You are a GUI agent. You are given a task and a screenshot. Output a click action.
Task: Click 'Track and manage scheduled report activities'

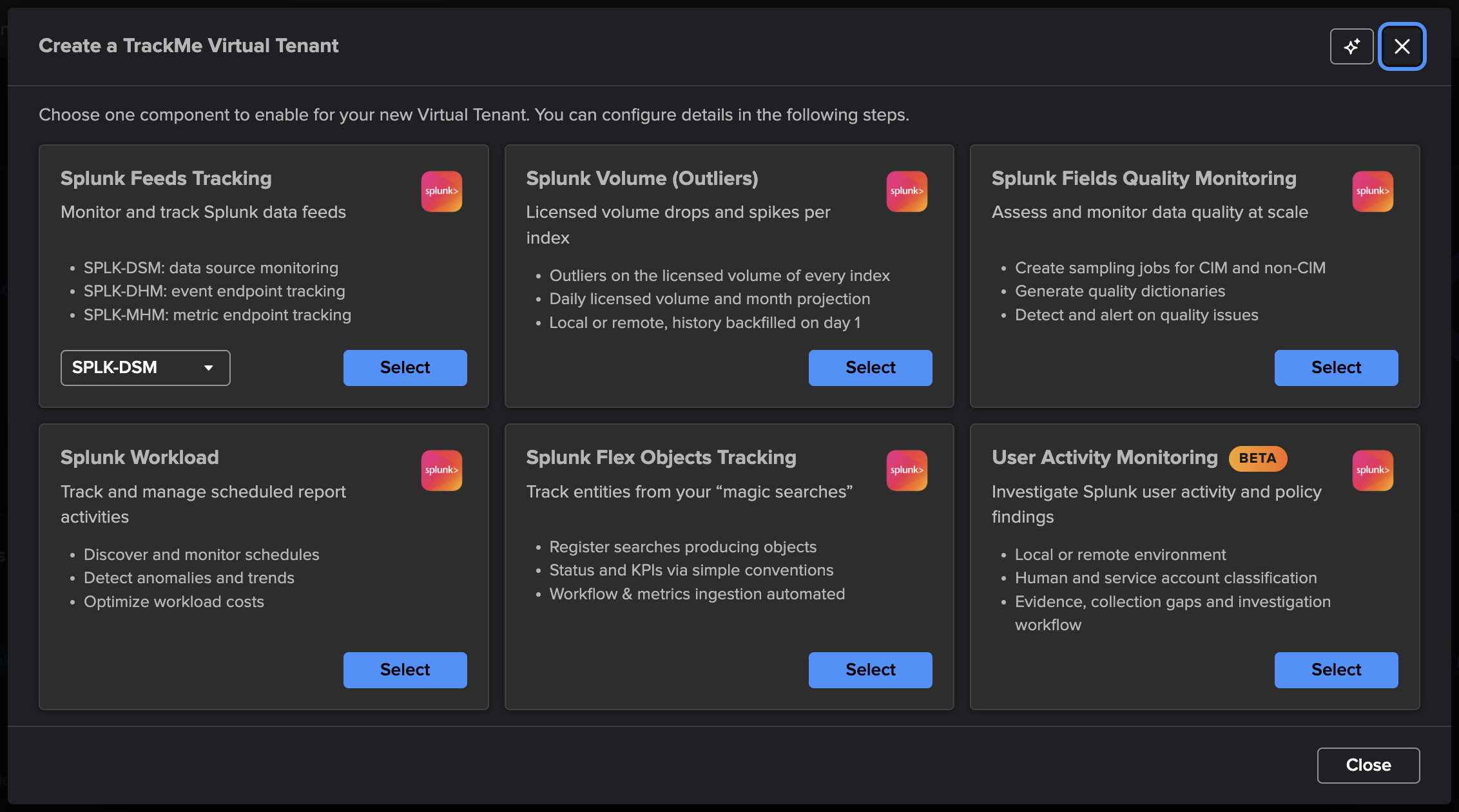click(203, 505)
